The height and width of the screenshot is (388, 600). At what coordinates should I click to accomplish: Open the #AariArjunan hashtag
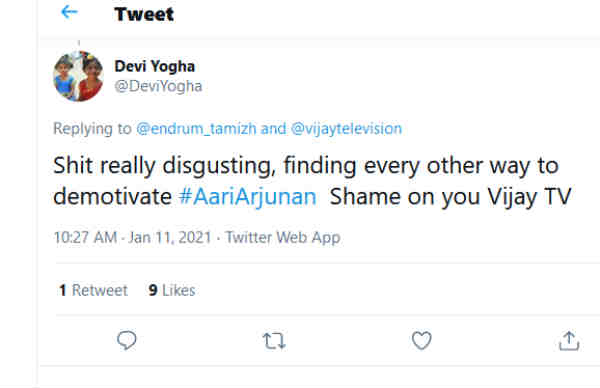coord(248,197)
